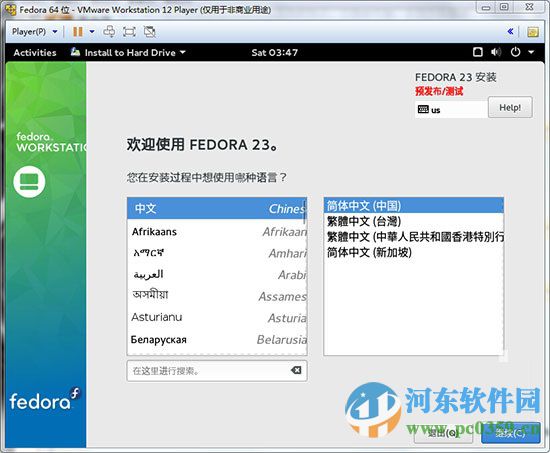The height and width of the screenshot is (453, 550).
Task: Select Arabic language row
Action: click(217, 274)
